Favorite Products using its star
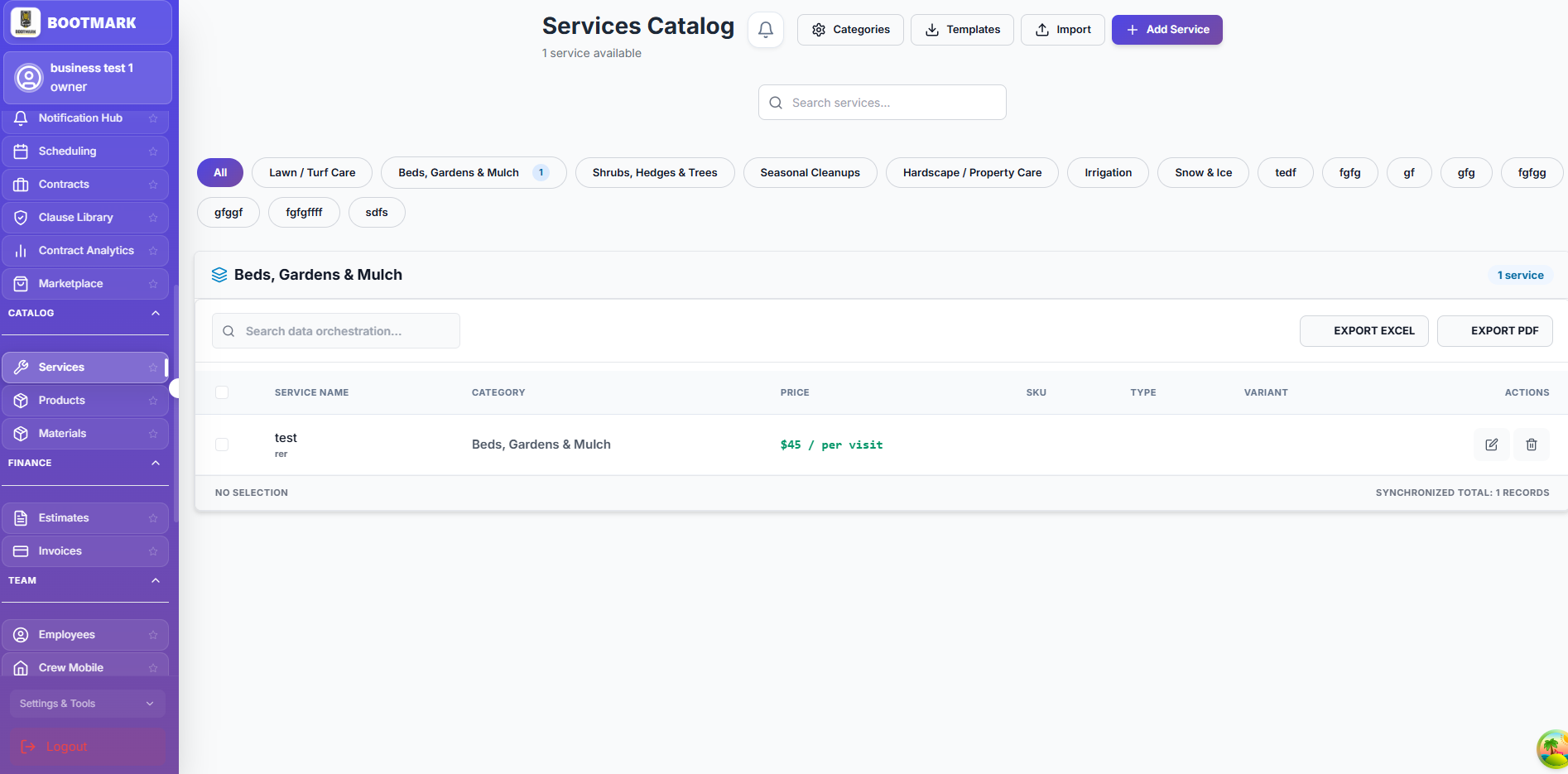The width and height of the screenshot is (1568, 774). pyautogui.click(x=153, y=401)
